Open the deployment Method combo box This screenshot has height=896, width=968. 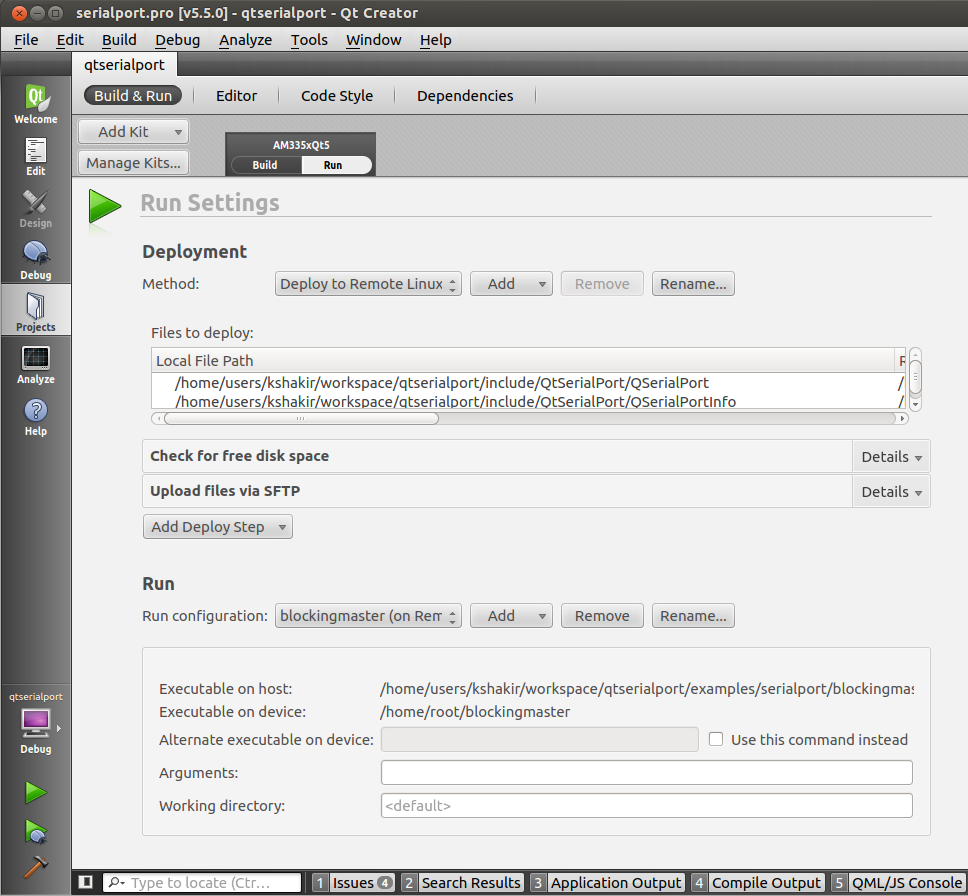368,284
